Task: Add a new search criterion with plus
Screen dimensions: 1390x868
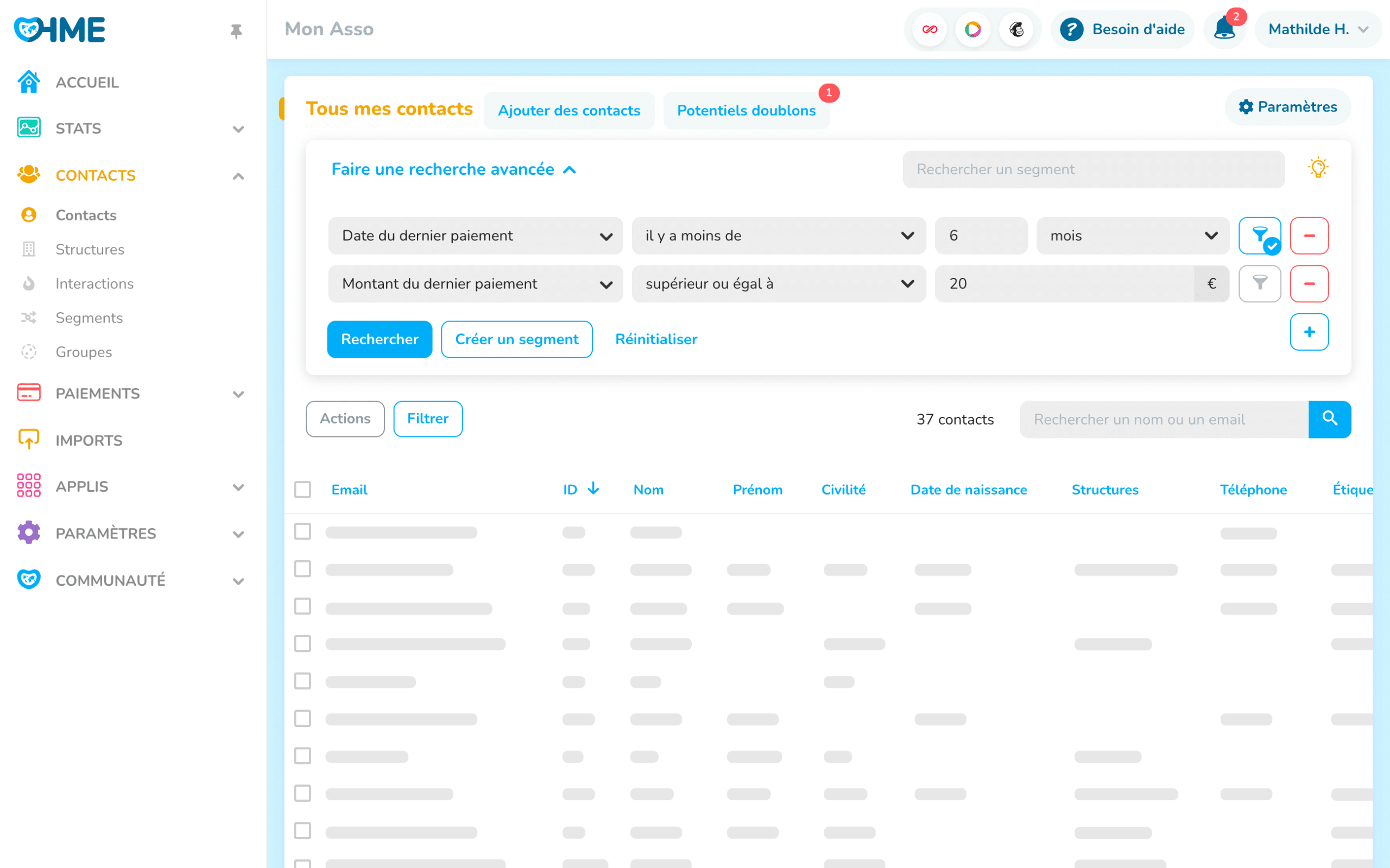Action: (1309, 332)
